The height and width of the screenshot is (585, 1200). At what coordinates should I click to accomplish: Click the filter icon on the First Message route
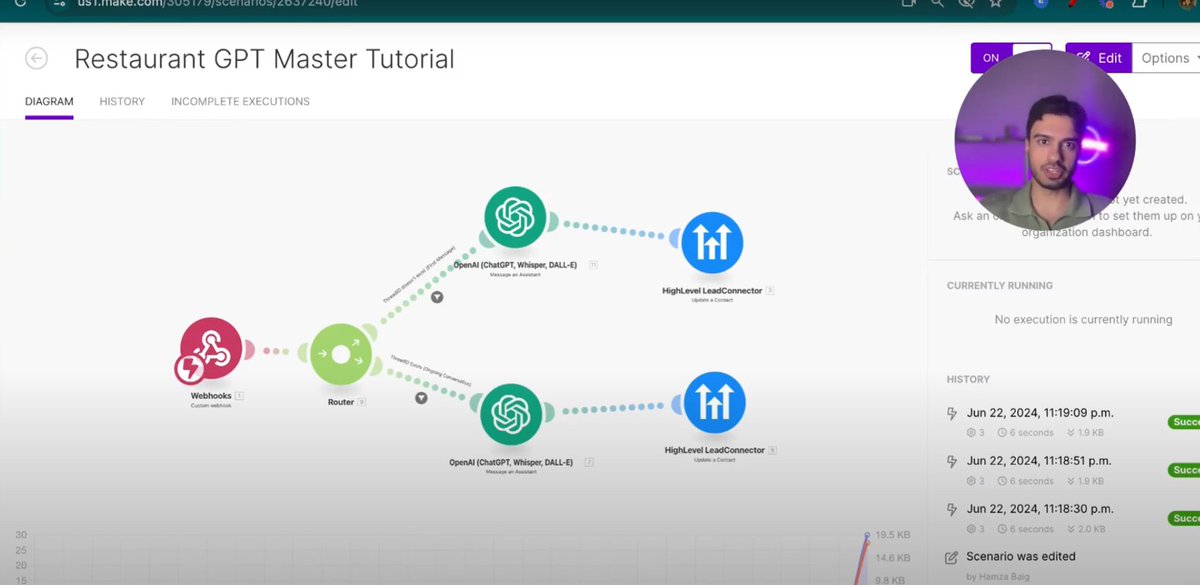pyautogui.click(x=437, y=297)
